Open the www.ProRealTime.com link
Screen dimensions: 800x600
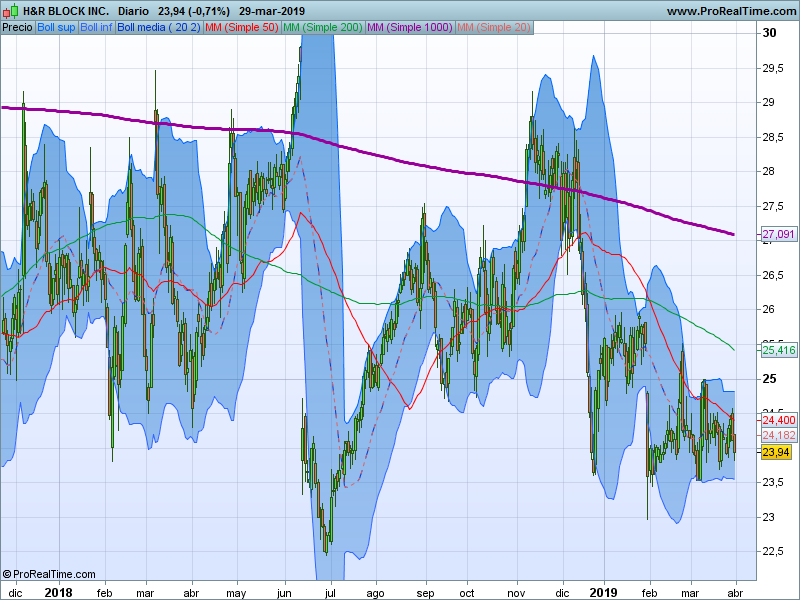coord(733,11)
